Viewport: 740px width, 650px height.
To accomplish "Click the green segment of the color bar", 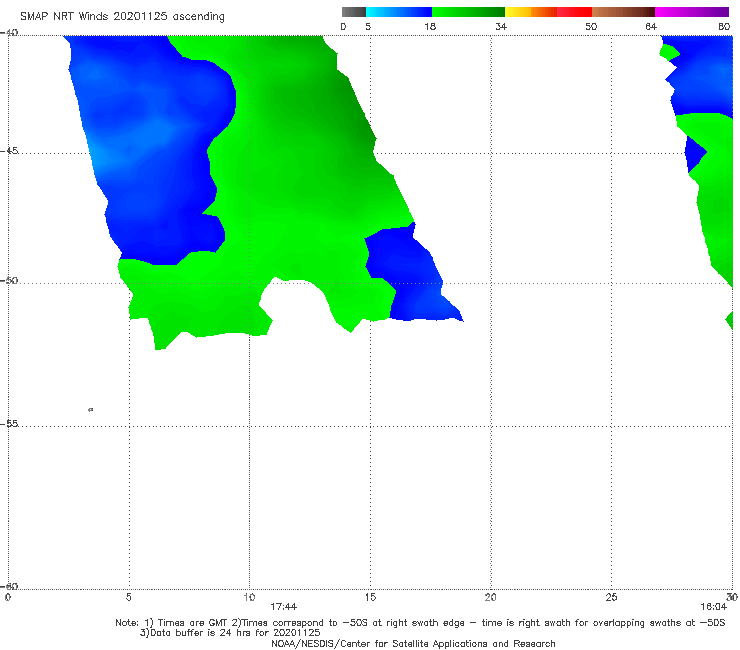I will click(468, 12).
